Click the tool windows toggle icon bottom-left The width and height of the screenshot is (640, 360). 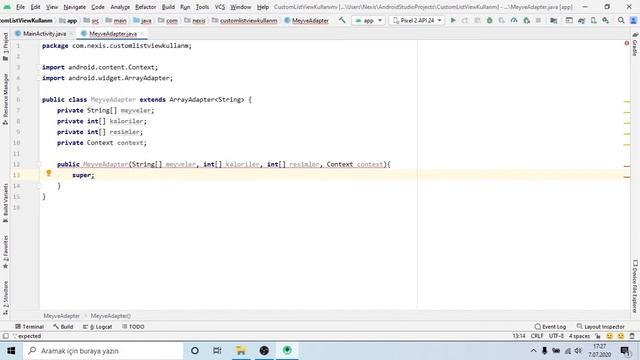click(5, 336)
